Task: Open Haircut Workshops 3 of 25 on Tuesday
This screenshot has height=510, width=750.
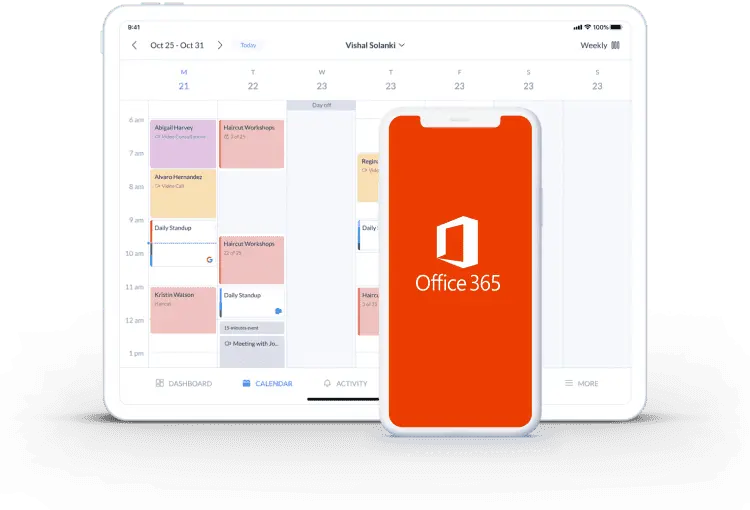Action: pos(252,144)
